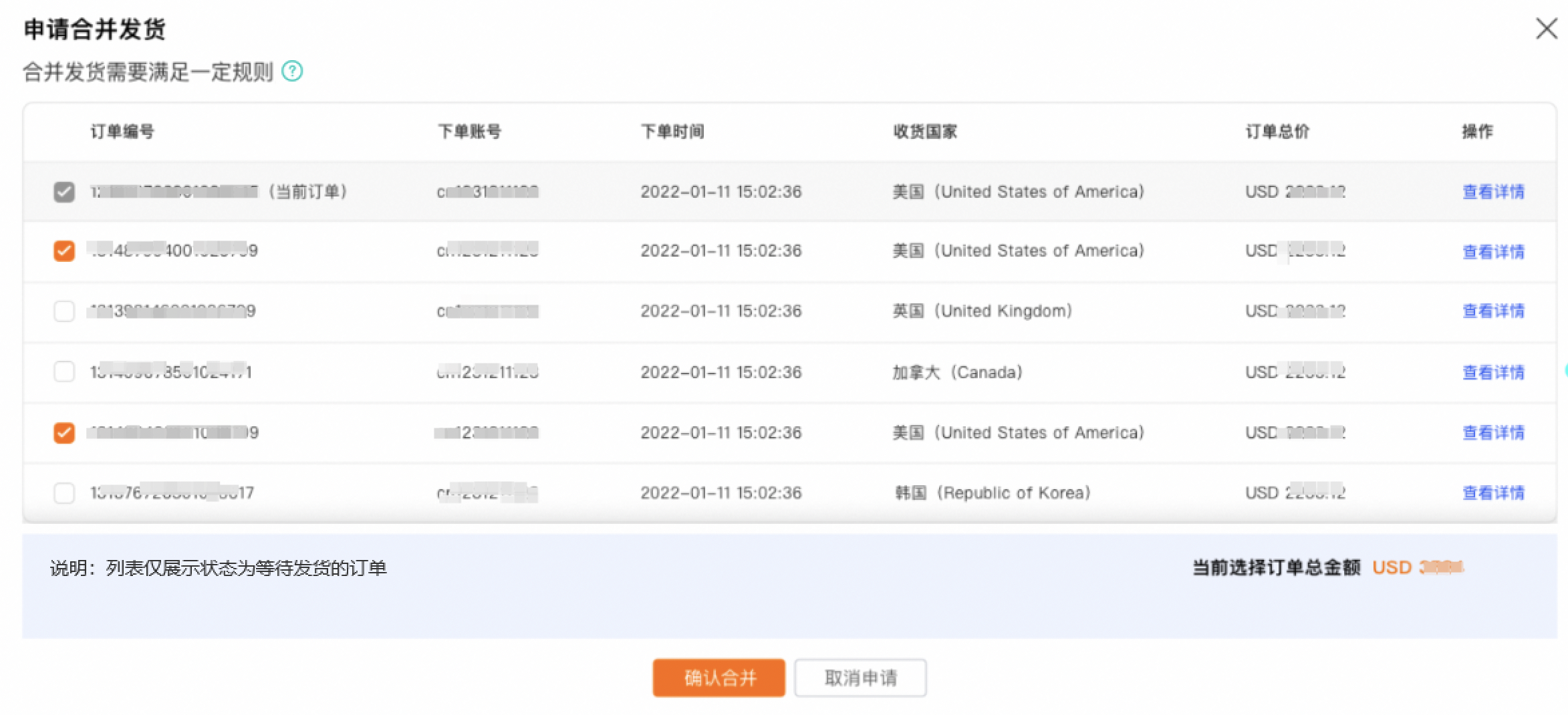The image size is (1568, 715).
Task: Check the Canada order checkbox
Action: (x=64, y=372)
